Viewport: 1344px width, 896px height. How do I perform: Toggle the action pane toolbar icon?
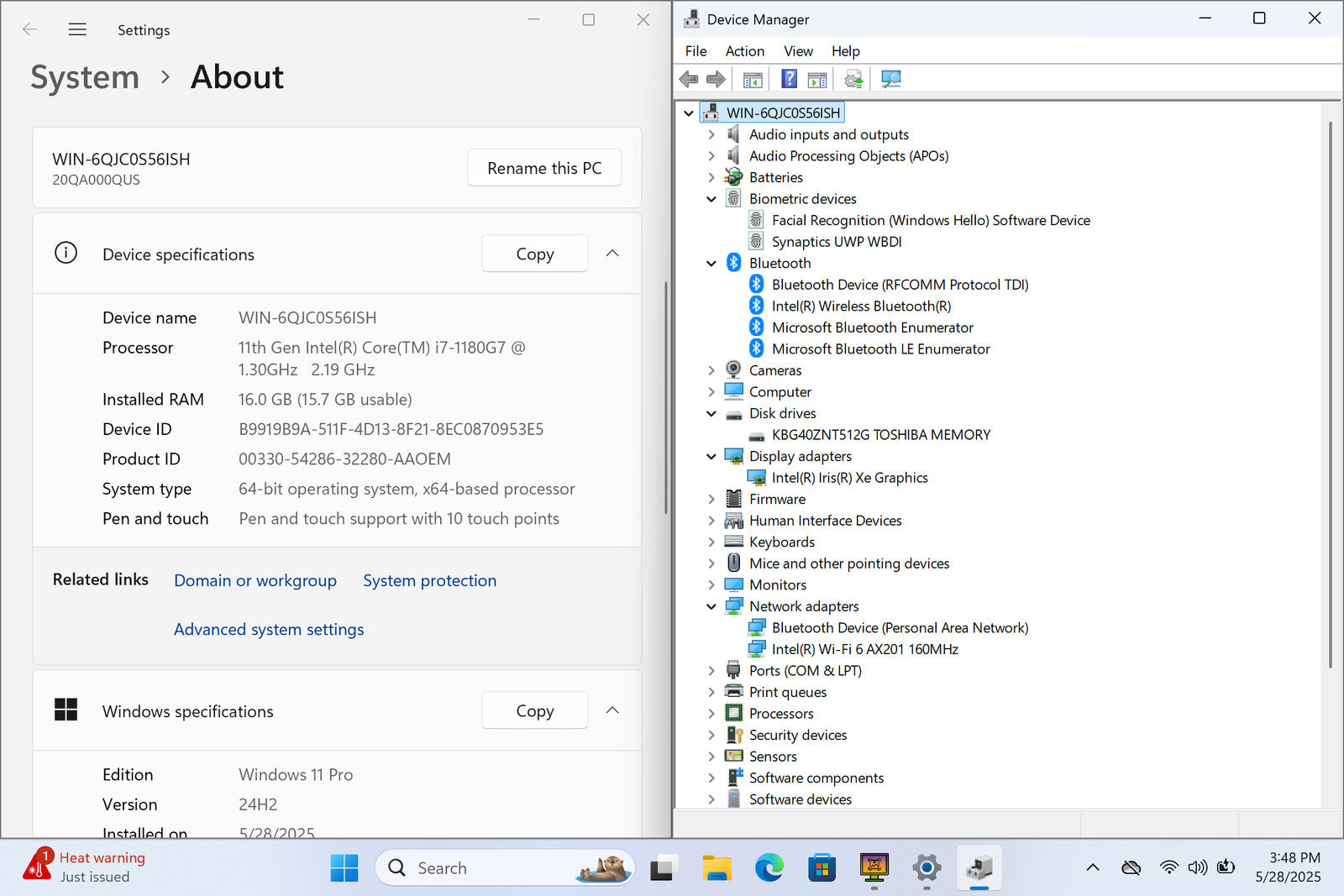pos(816,79)
